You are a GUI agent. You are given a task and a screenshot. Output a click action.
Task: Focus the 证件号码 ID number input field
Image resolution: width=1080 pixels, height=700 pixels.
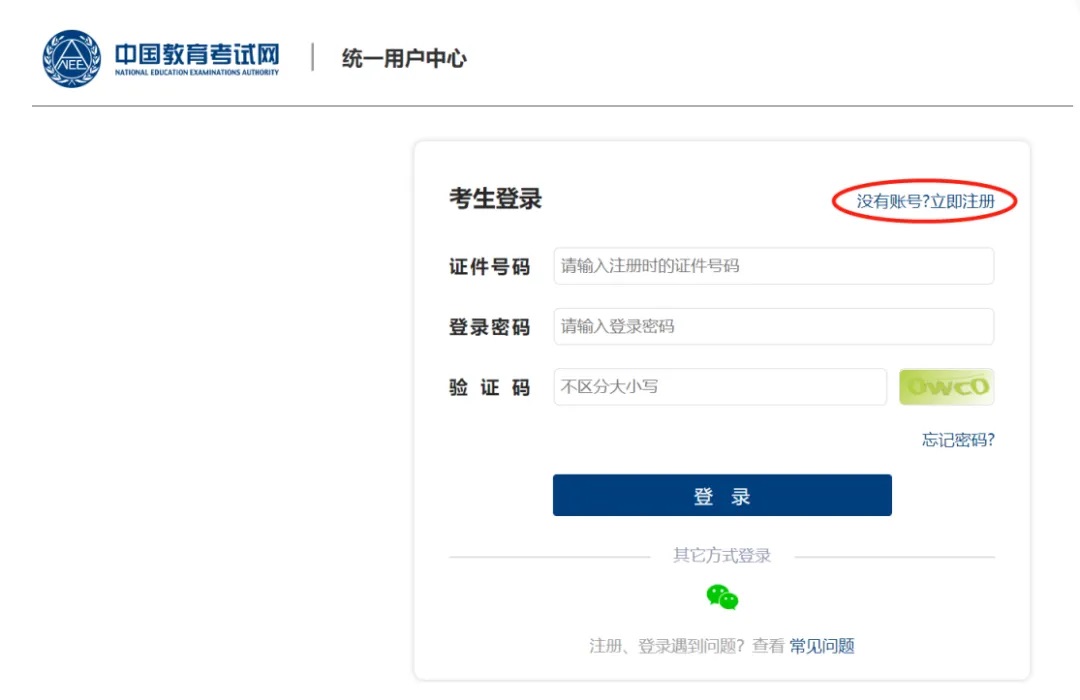pyautogui.click(x=773, y=266)
